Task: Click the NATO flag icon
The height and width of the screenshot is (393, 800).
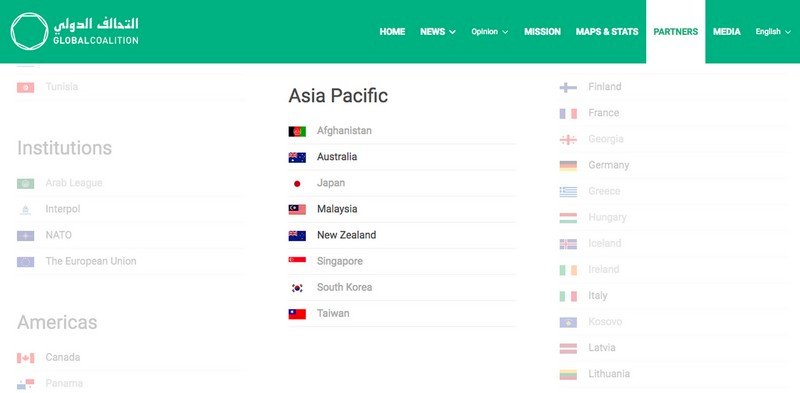Action: 26,235
